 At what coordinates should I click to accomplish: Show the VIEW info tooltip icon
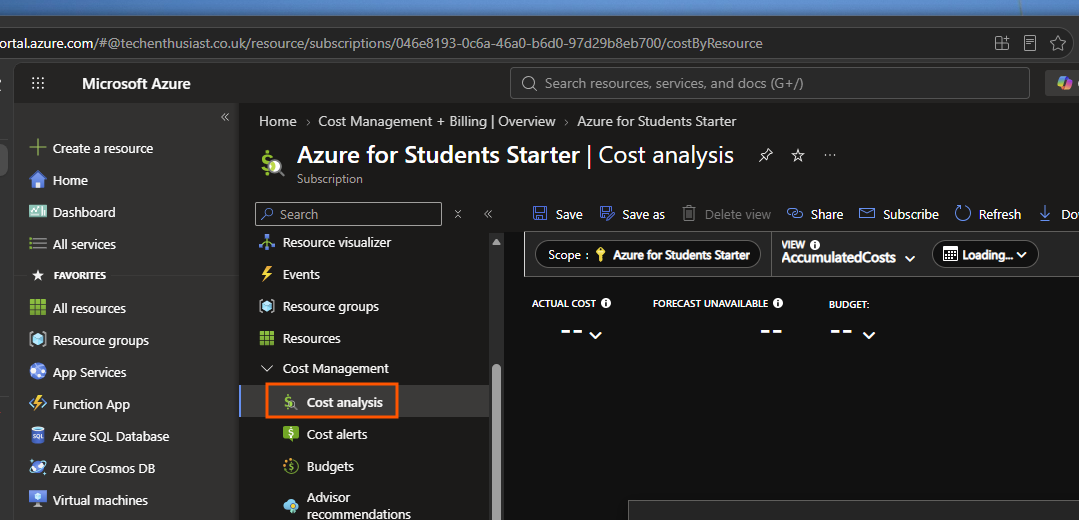coord(815,244)
